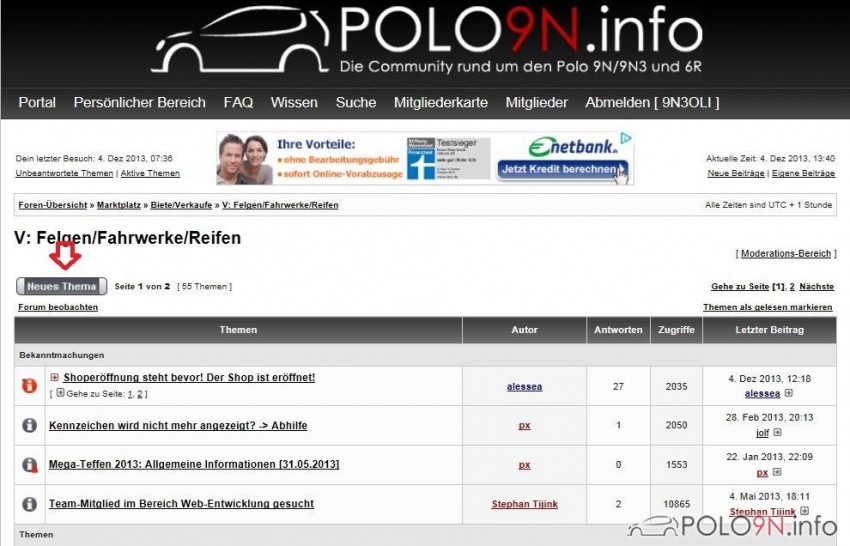Click the Kennzeichen topic info icon
This screenshot has width=850, height=546.
point(29,425)
